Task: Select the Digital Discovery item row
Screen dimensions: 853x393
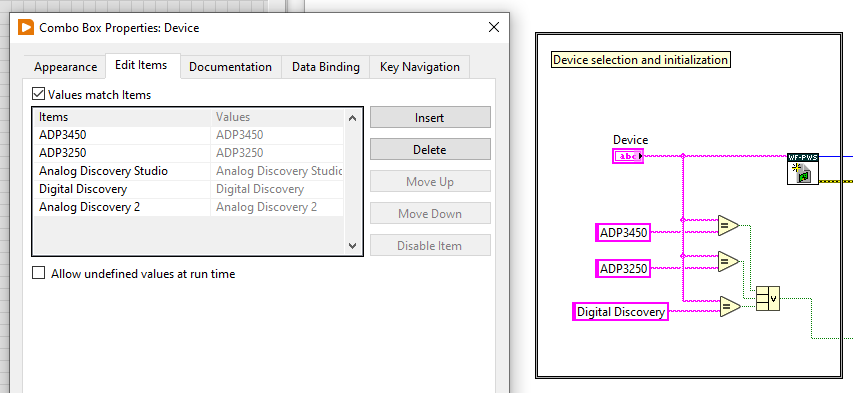Action: coord(122,189)
